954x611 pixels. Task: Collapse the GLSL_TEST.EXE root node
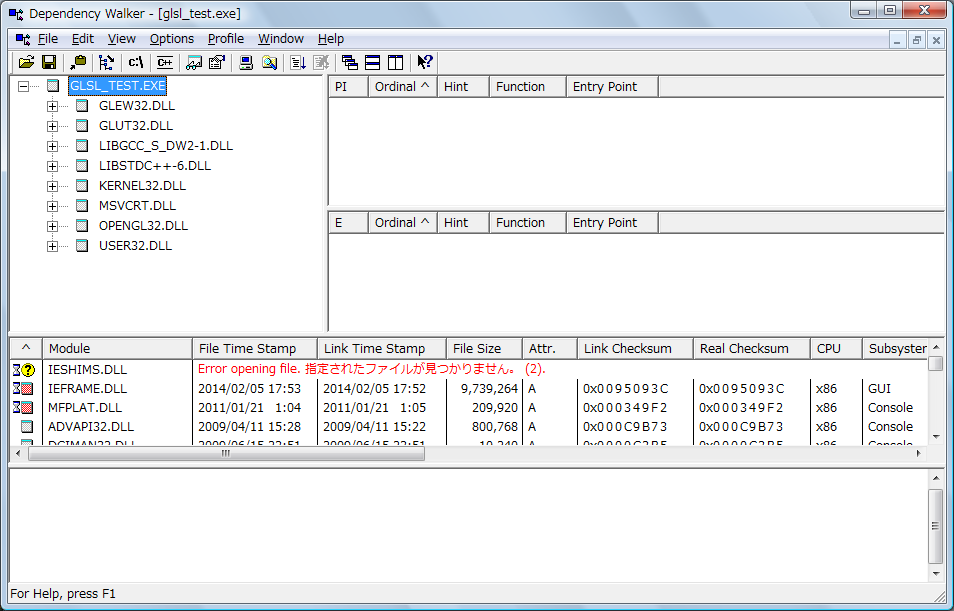tap(23, 86)
